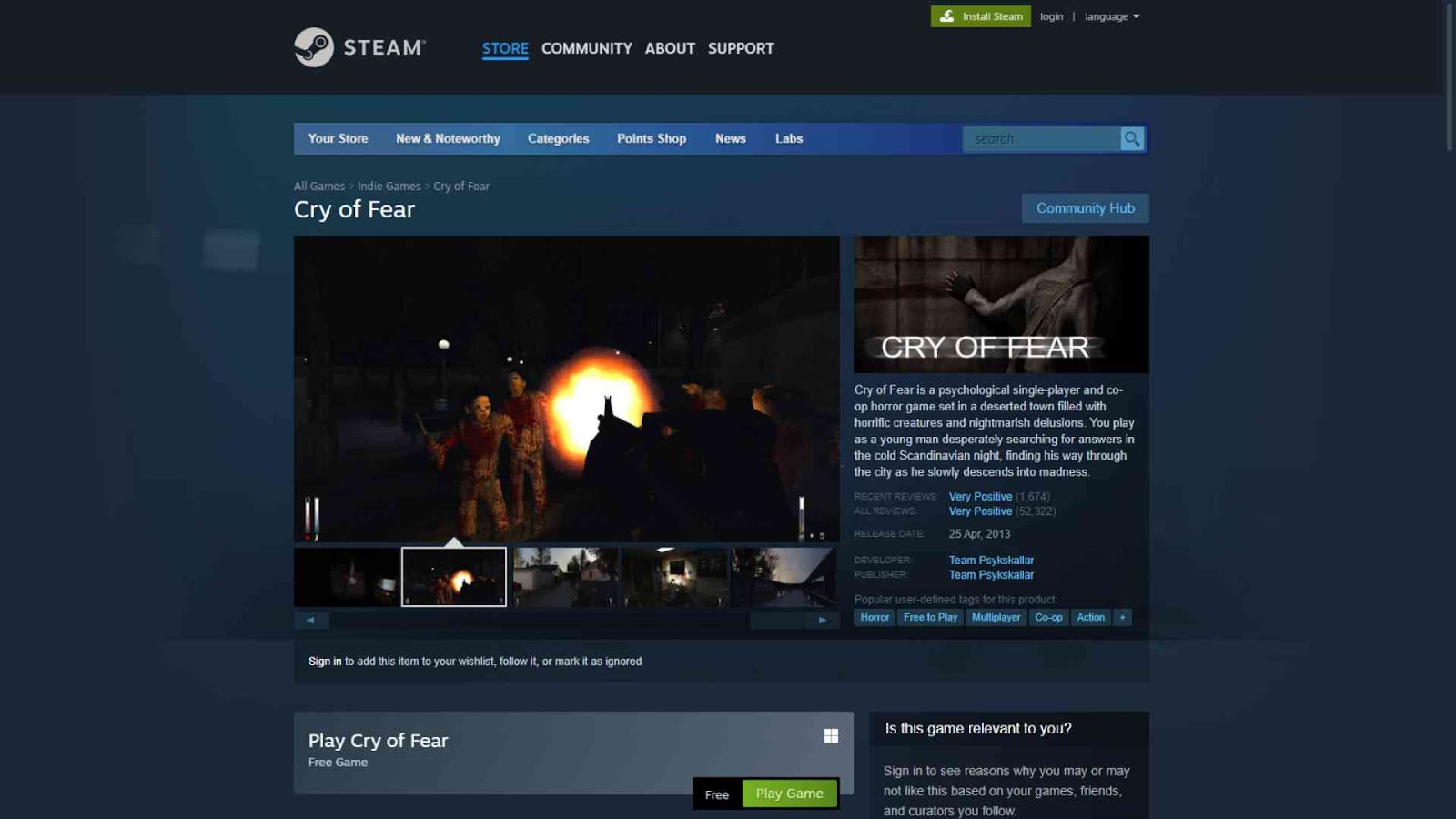The width and height of the screenshot is (1456, 819).
Task: Click the main gameplay screenshot
Action: [x=567, y=389]
